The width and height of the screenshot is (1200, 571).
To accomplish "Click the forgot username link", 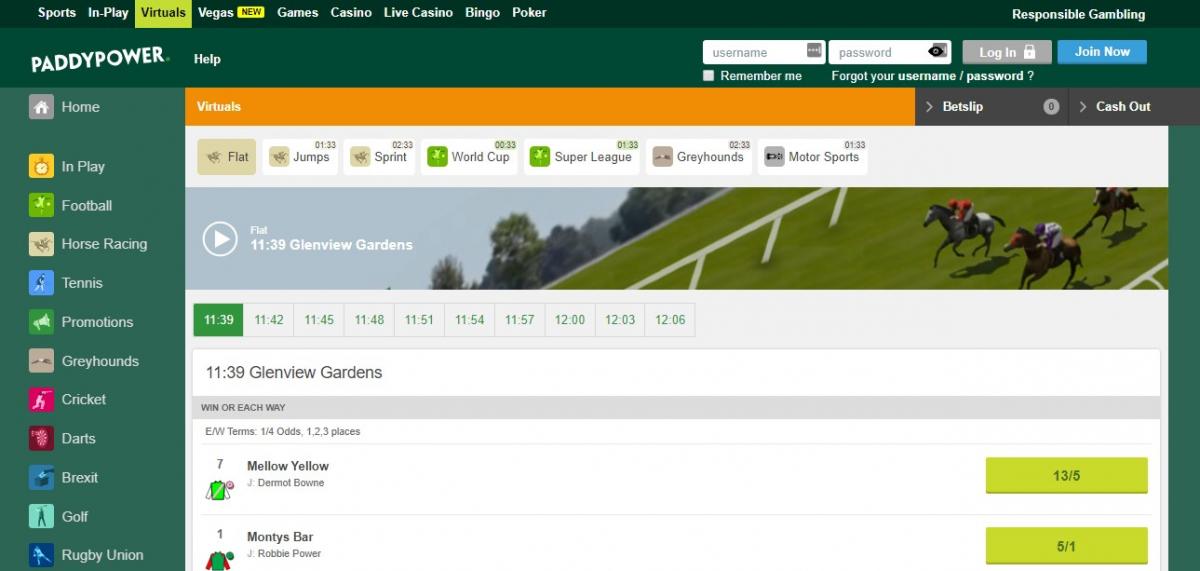I will click(x=927, y=76).
